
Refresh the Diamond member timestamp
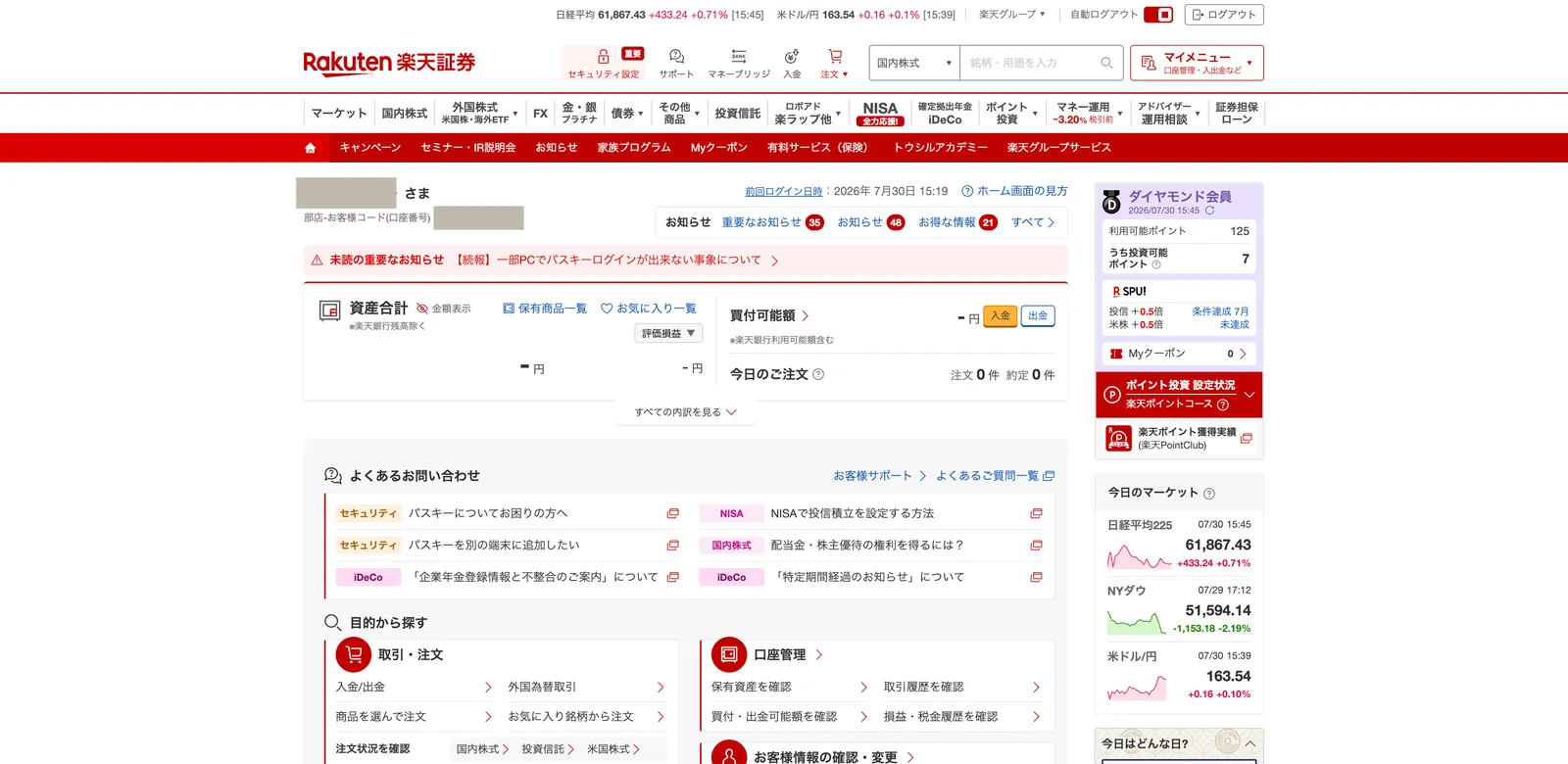[1209, 211]
